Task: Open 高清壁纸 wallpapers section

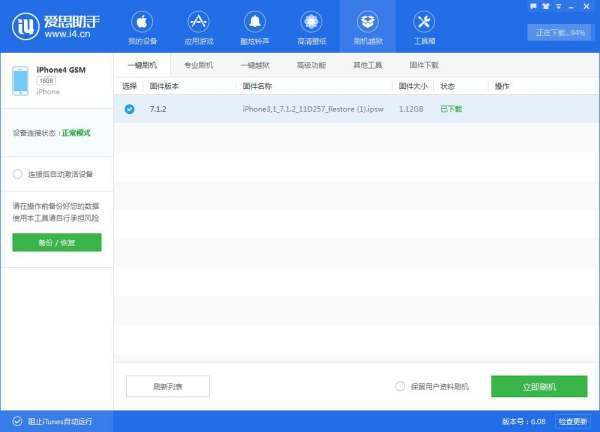Action: (311, 28)
